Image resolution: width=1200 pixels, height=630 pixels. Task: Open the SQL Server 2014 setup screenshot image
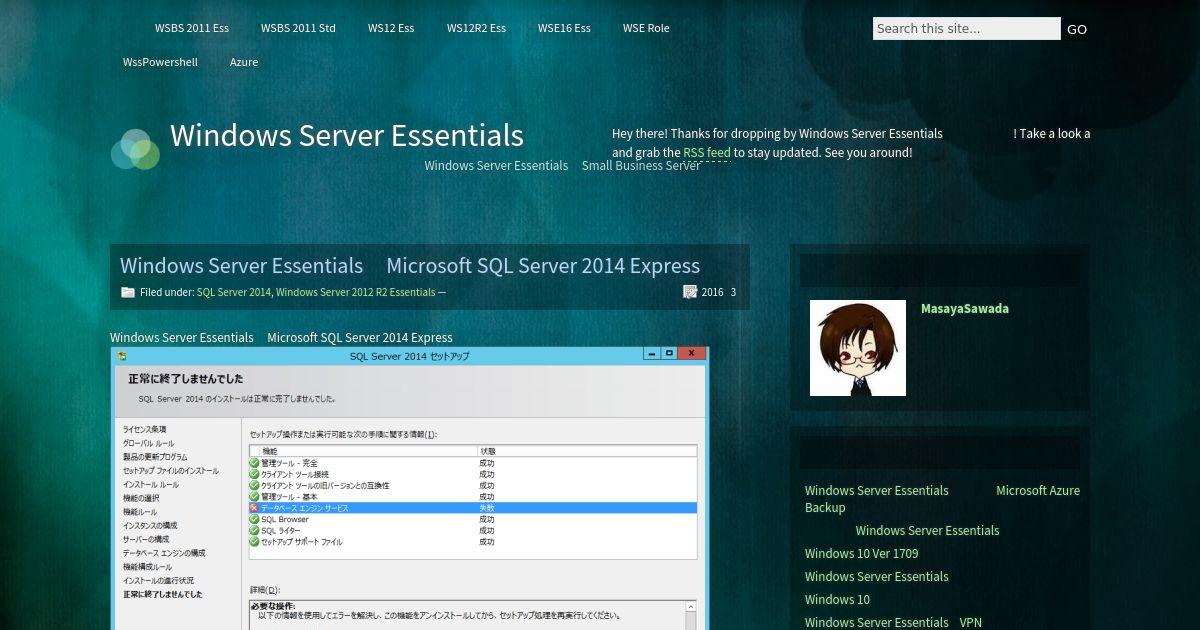[x=410, y=488]
